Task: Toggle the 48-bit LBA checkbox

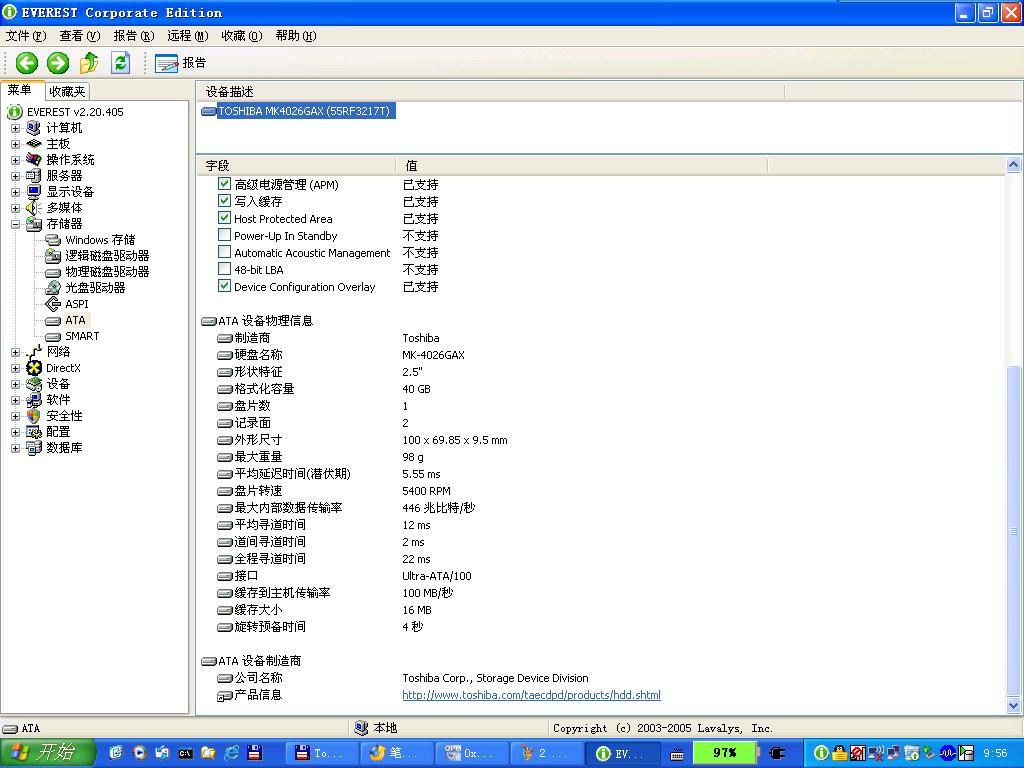Action: [225, 270]
